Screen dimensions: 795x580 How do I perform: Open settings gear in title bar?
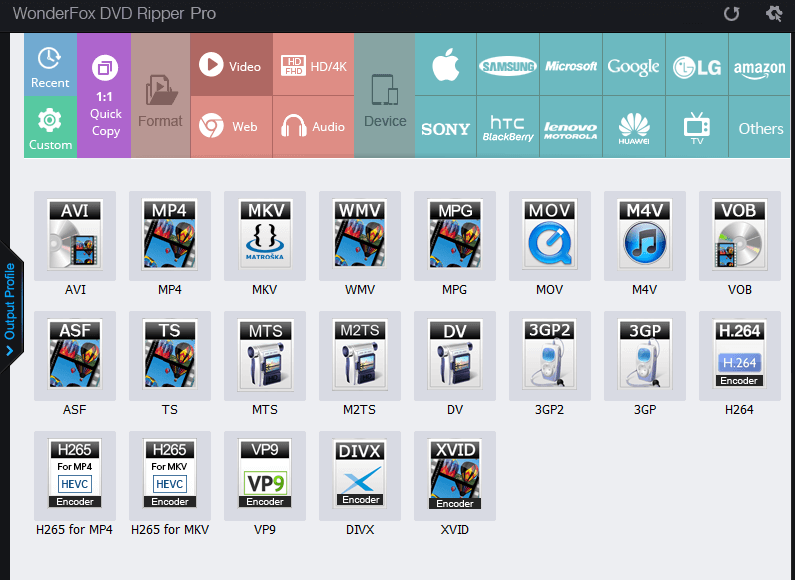click(x=774, y=13)
